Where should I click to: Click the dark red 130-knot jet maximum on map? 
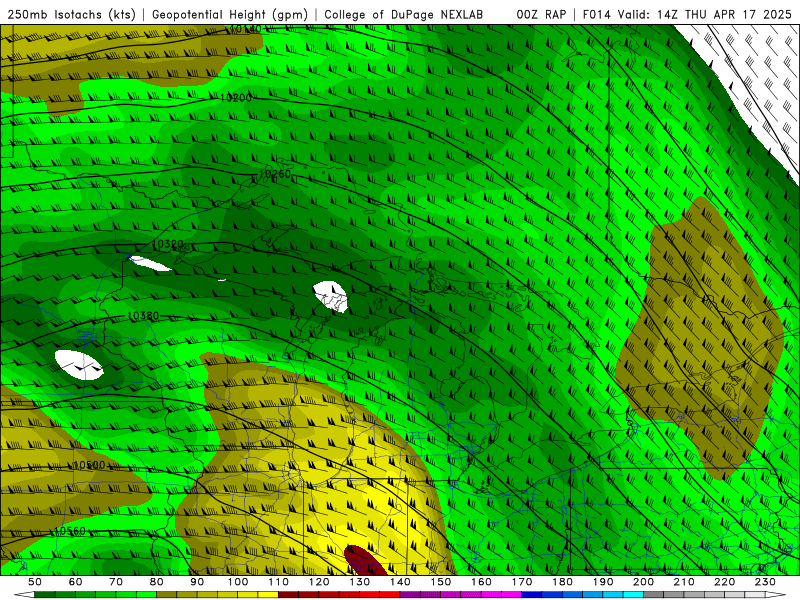[x=364, y=561]
